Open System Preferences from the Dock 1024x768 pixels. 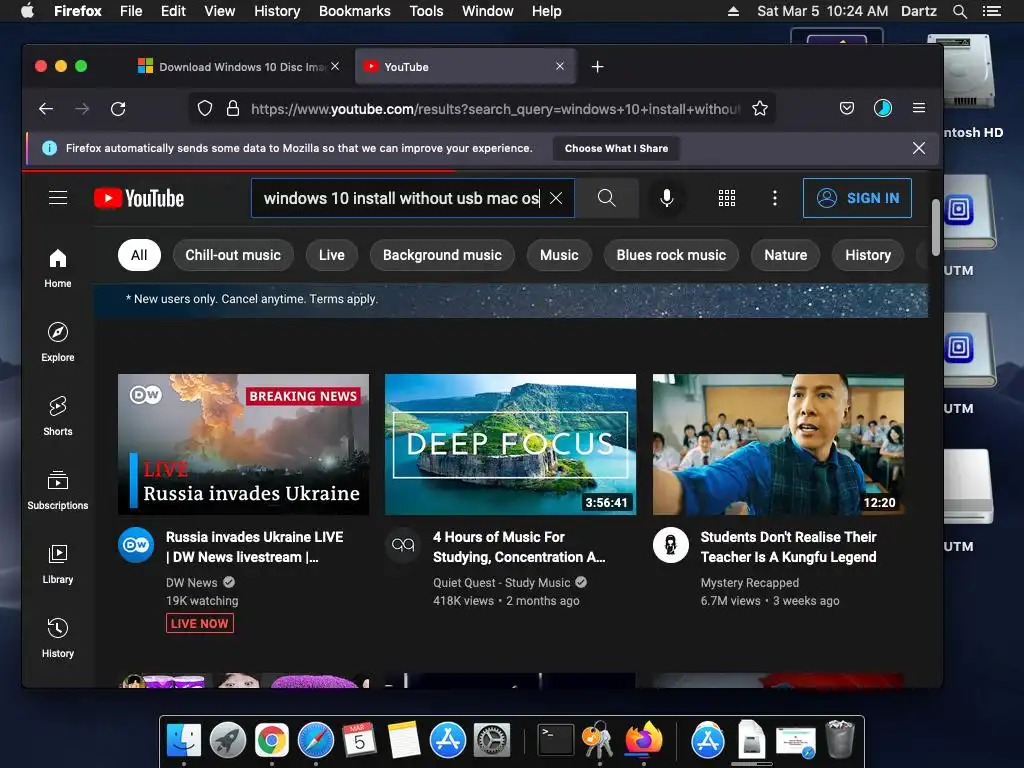(x=491, y=740)
